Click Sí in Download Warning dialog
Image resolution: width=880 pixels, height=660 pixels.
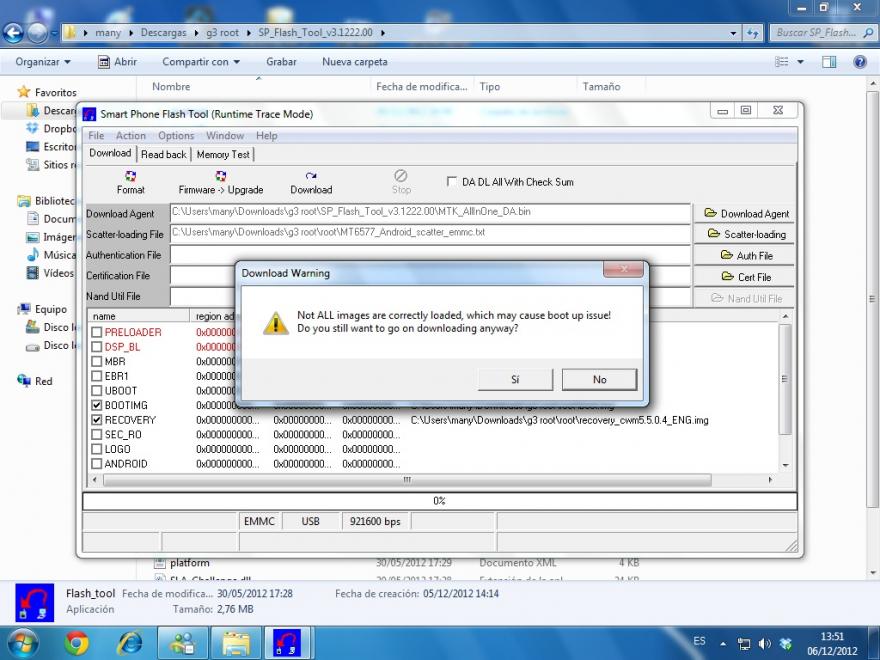coord(515,379)
